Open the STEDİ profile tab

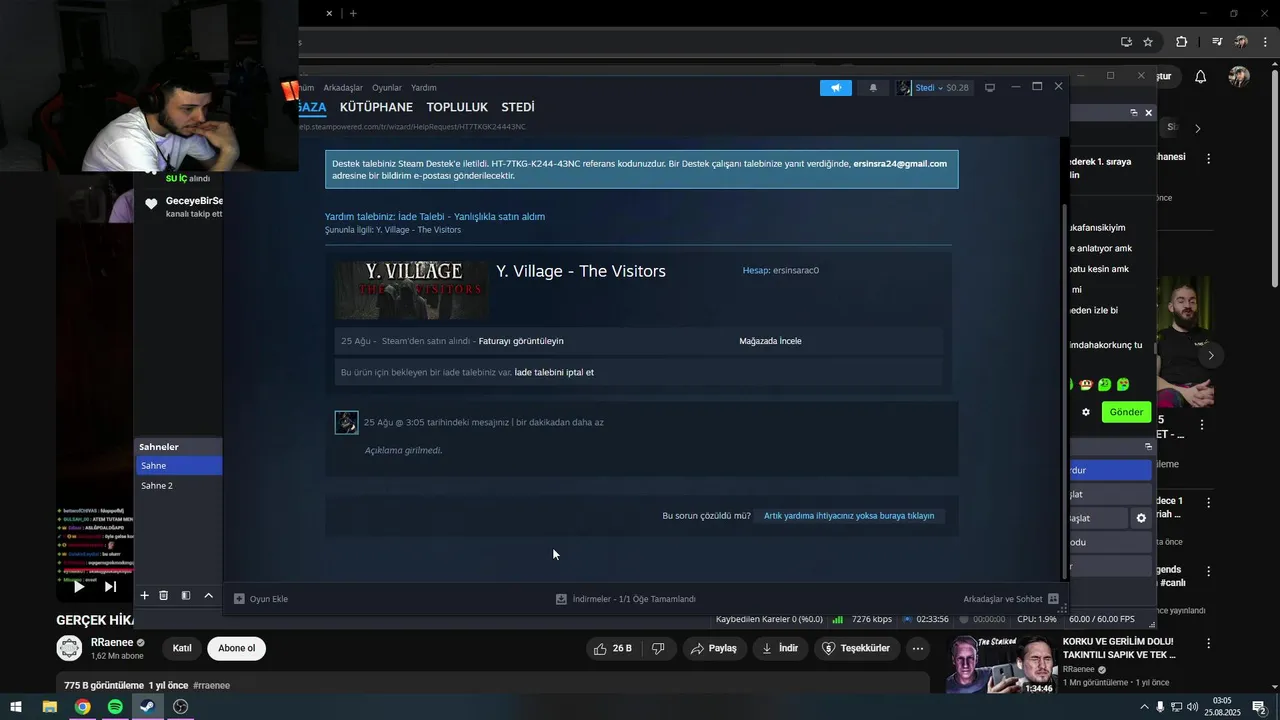518,107
